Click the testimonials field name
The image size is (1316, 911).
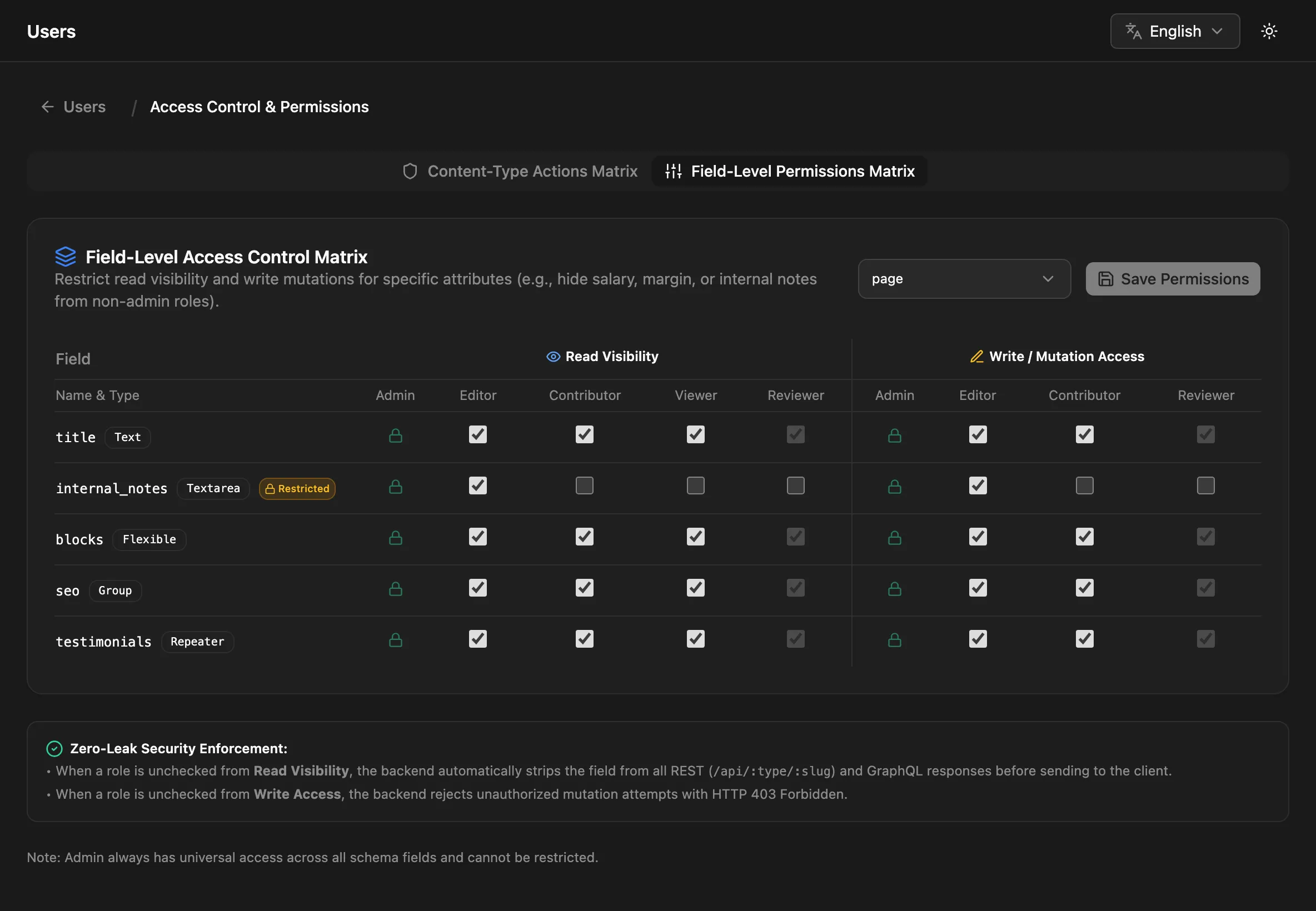pyautogui.click(x=103, y=642)
